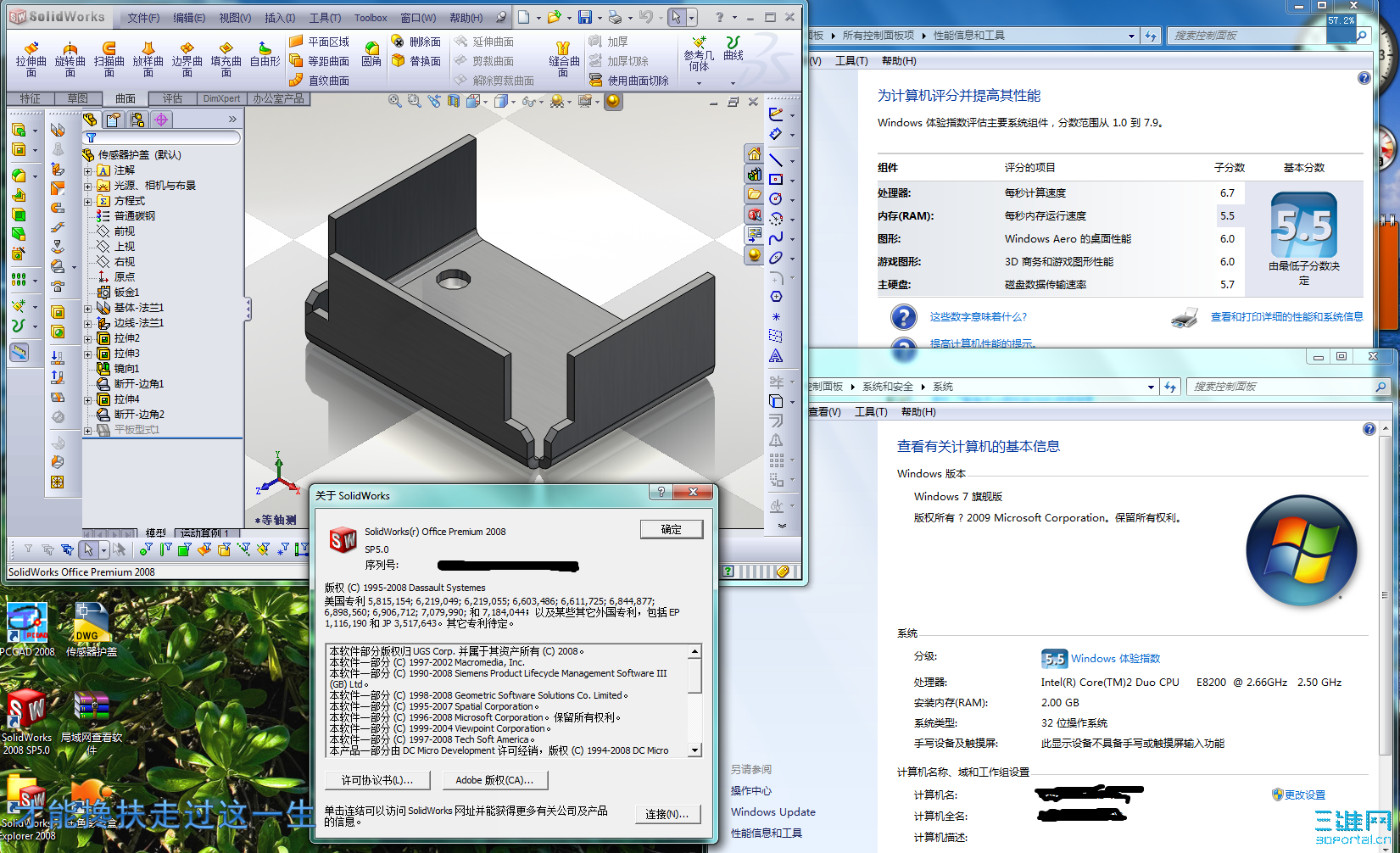Expand the 方程式 equations tree node
1400x853 pixels.
point(87,201)
